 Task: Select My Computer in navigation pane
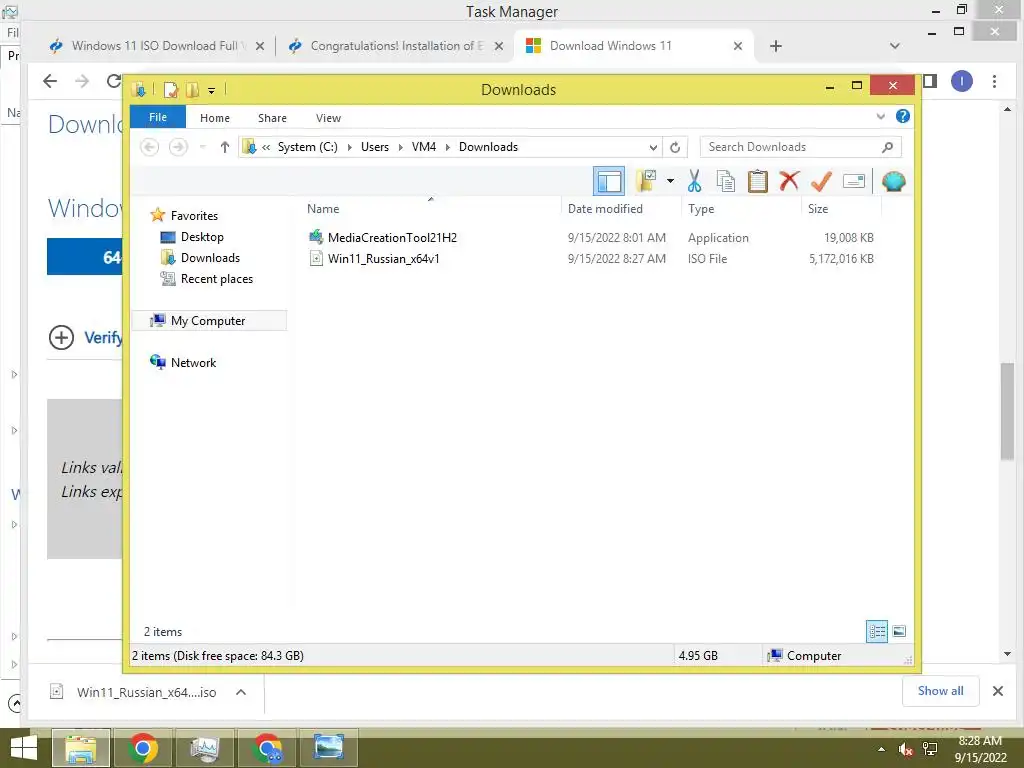[x=208, y=321]
